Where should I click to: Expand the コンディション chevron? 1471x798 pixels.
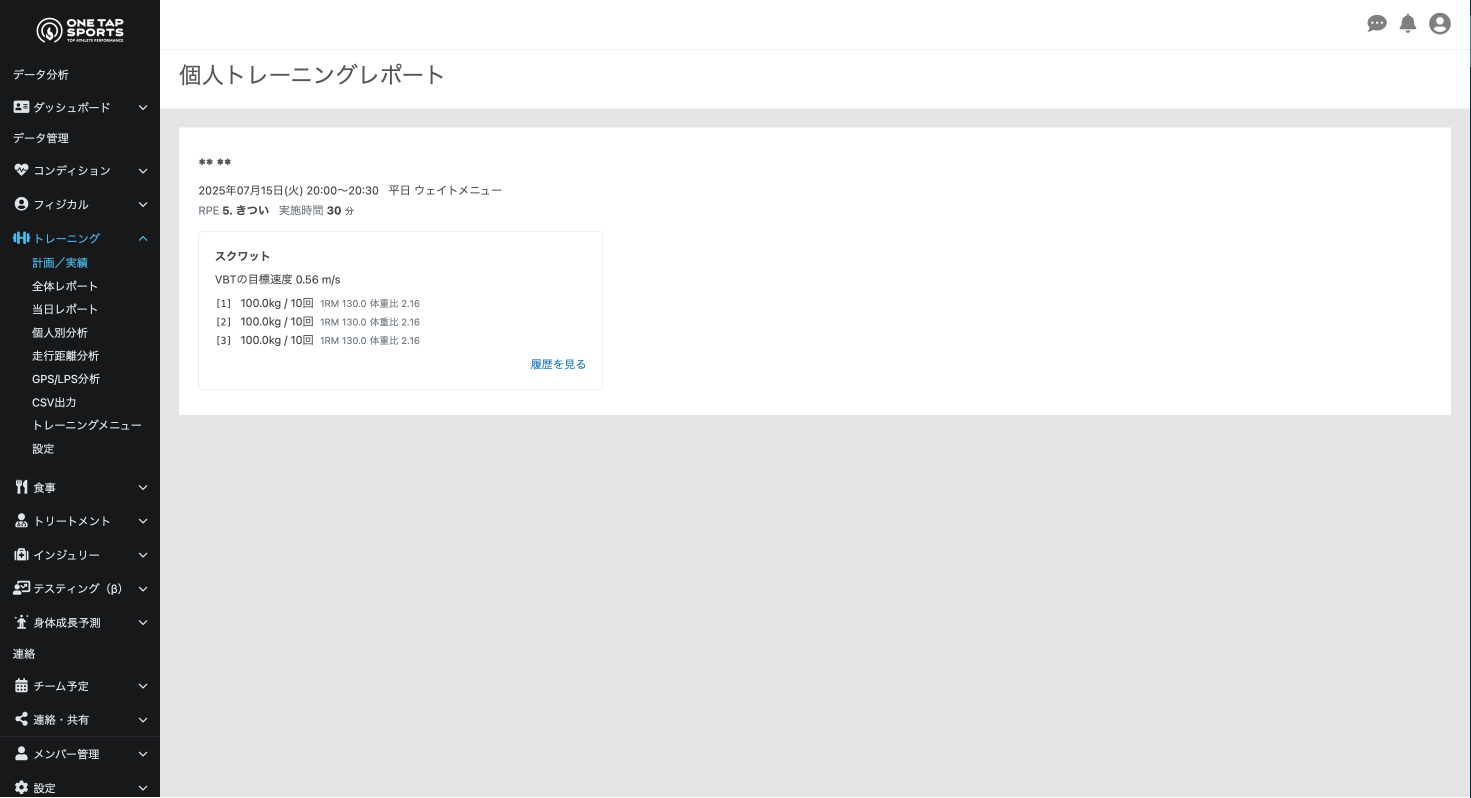click(143, 171)
